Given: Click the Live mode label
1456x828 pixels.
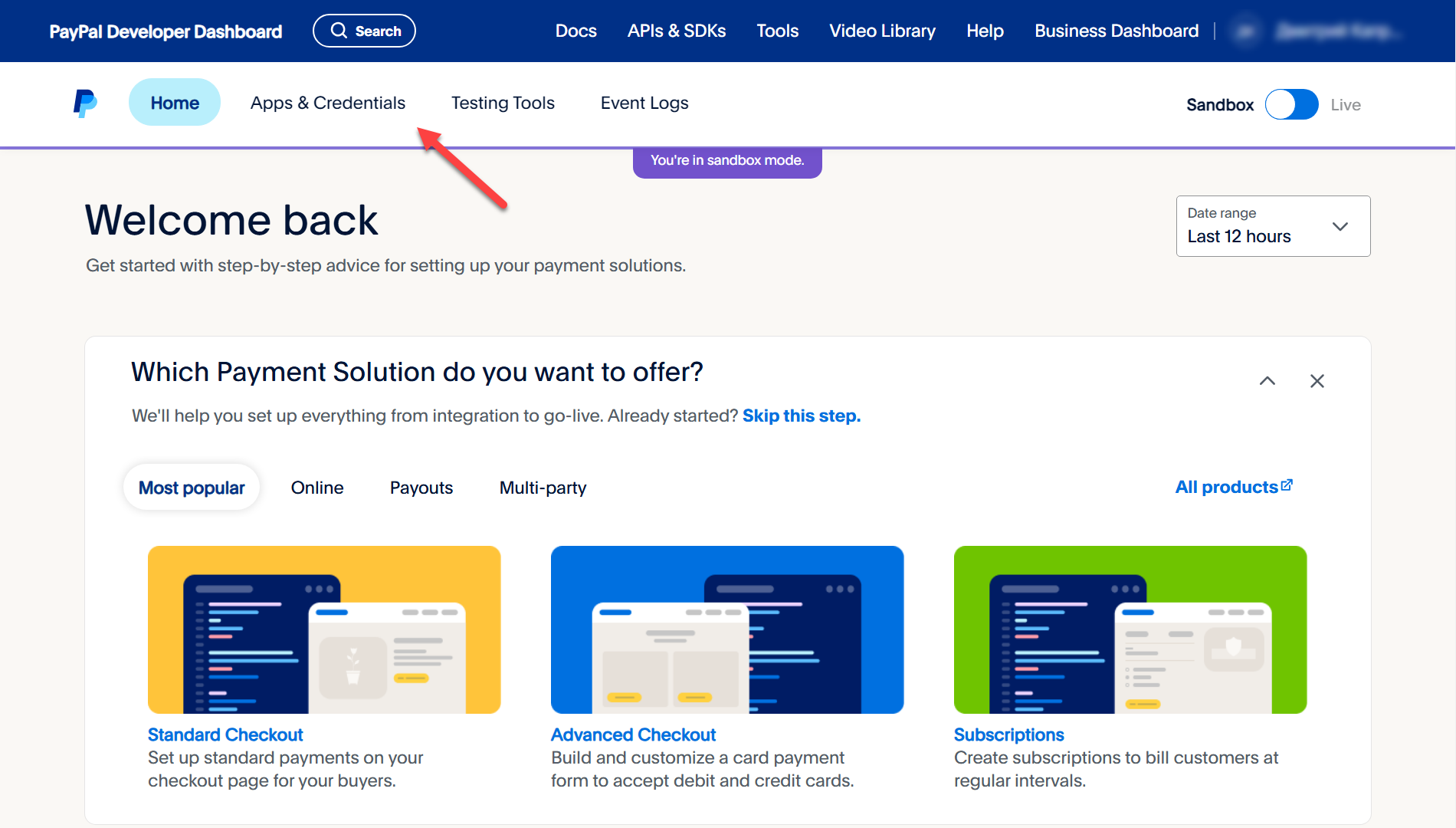Looking at the screenshot, I should coord(1346,105).
